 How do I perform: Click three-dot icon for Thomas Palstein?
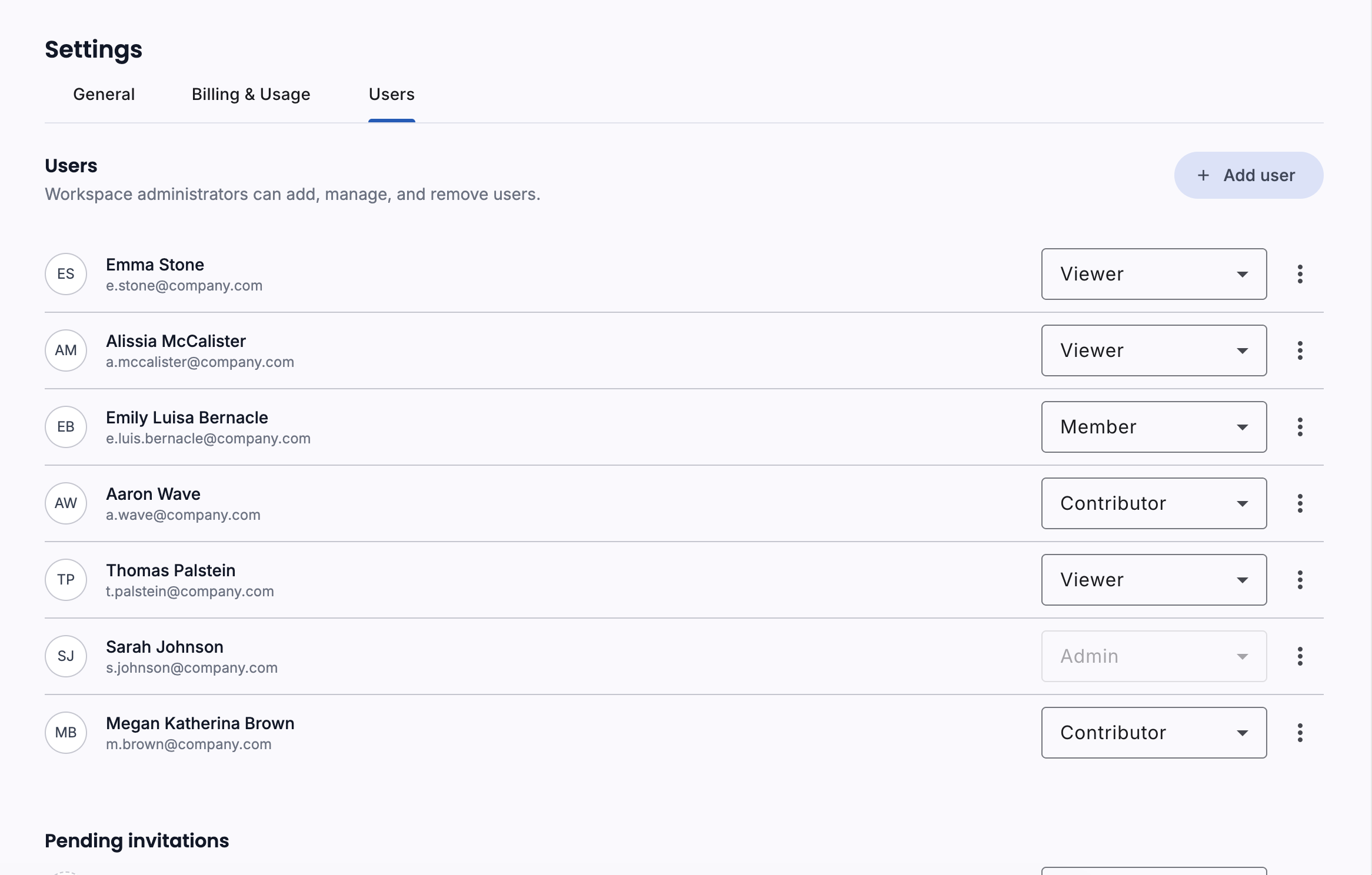(1300, 580)
